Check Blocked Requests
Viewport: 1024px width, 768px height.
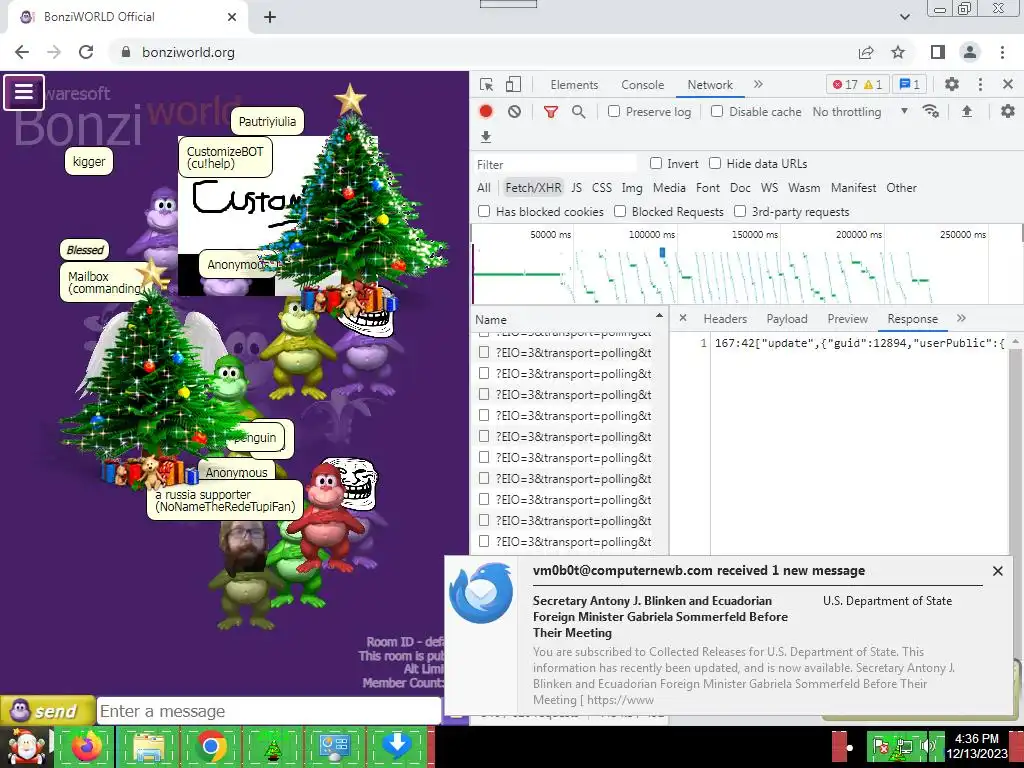620,211
